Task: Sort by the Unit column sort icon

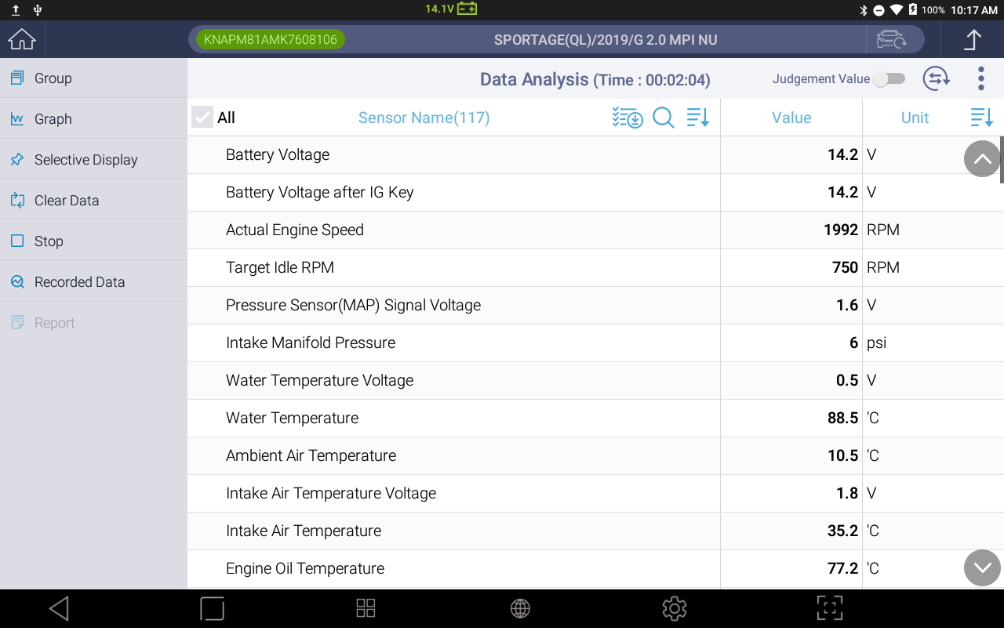Action: point(981,118)
